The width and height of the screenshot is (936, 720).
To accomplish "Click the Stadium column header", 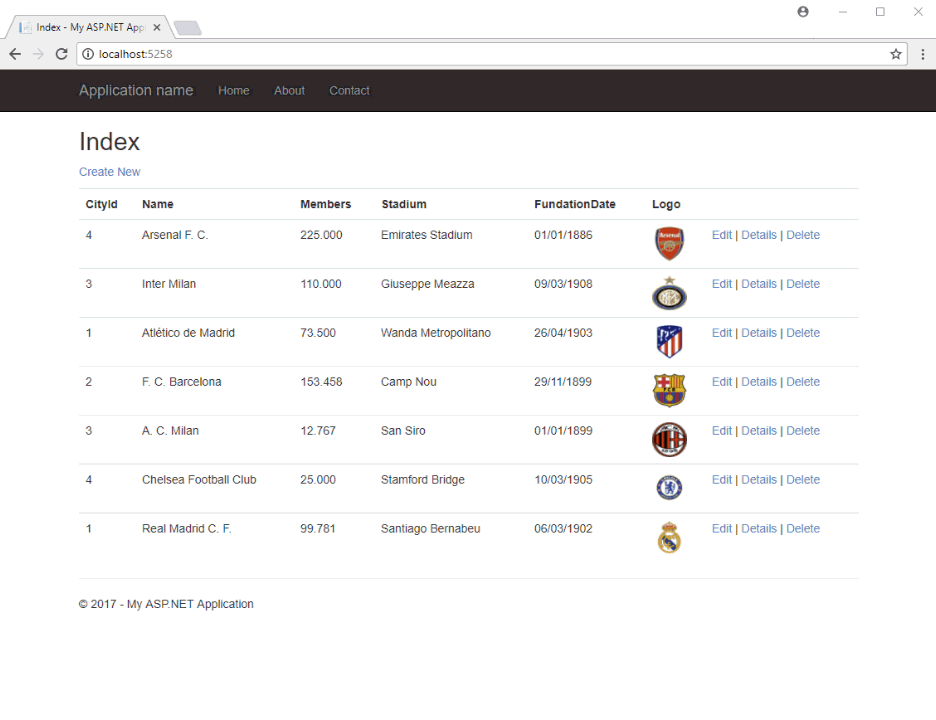I will point(404,204).
